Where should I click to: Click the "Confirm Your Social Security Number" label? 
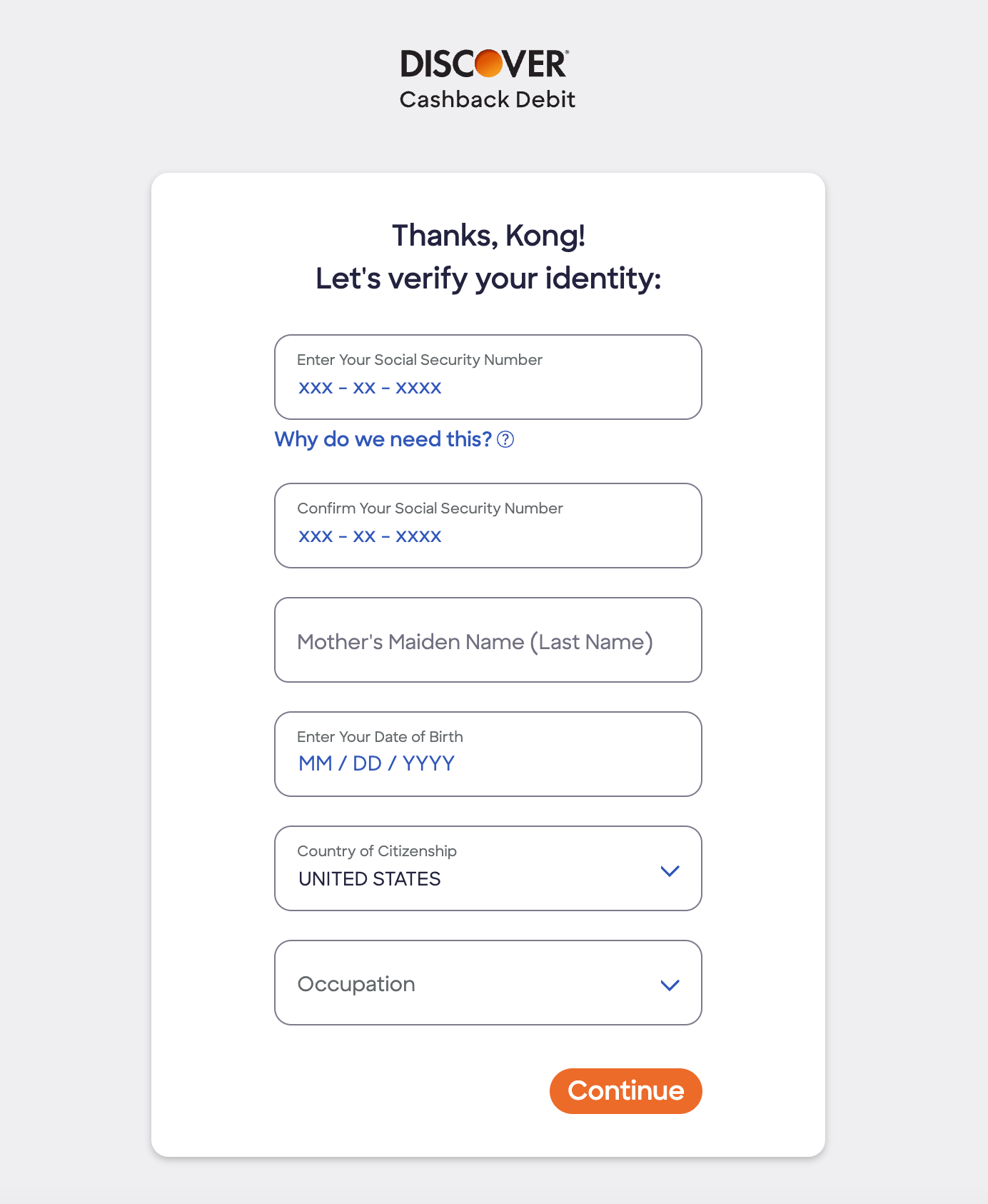point(430,508)
